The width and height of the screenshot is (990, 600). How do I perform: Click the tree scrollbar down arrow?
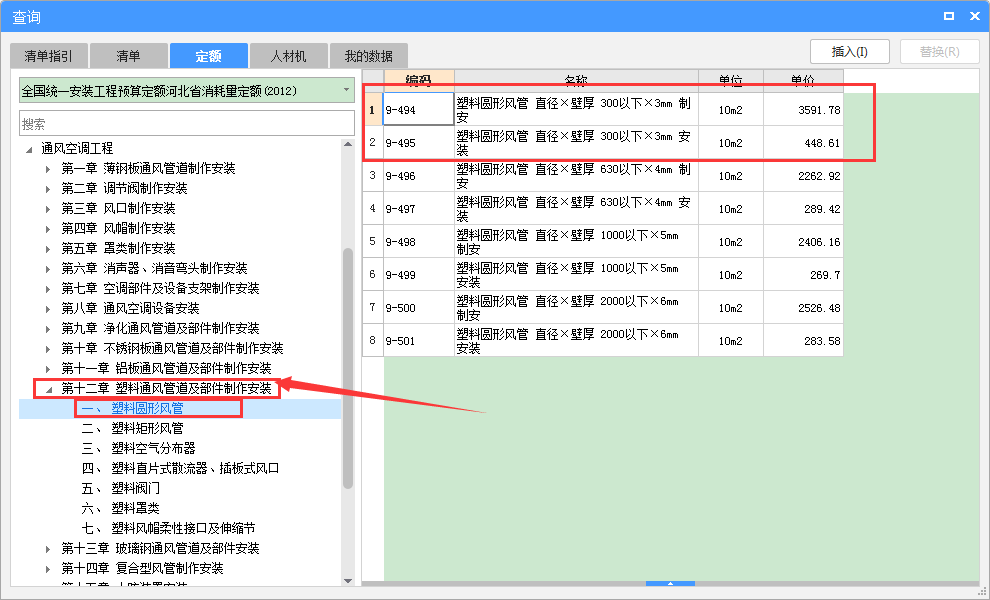tap(348, 580)
